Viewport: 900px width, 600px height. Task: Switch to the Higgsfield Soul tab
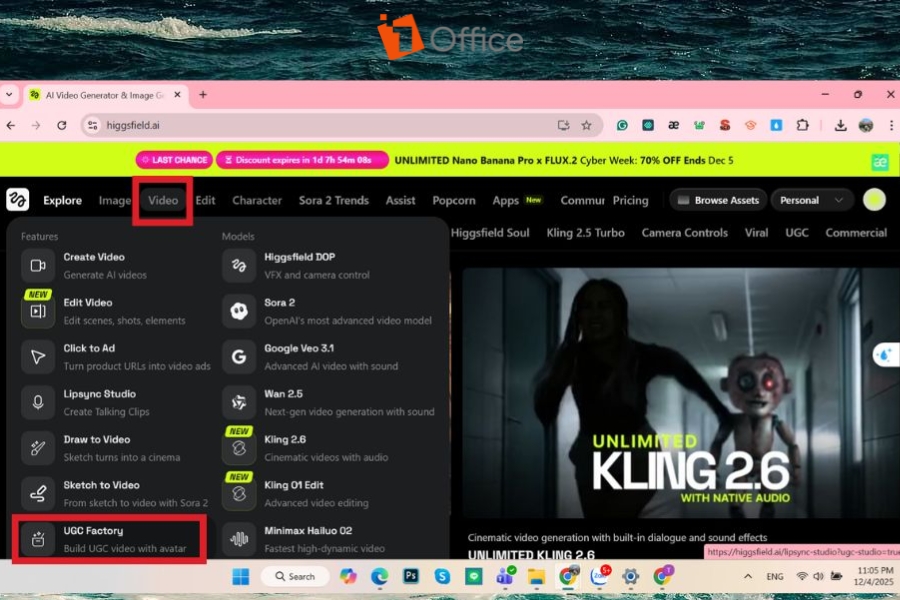(x=490, y=233)
